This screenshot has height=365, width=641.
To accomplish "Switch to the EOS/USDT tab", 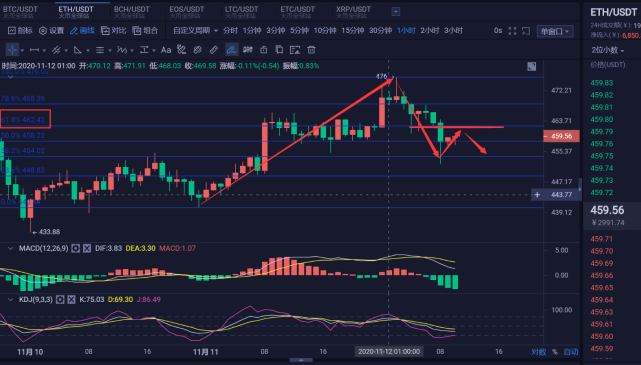I will (186, 11).
